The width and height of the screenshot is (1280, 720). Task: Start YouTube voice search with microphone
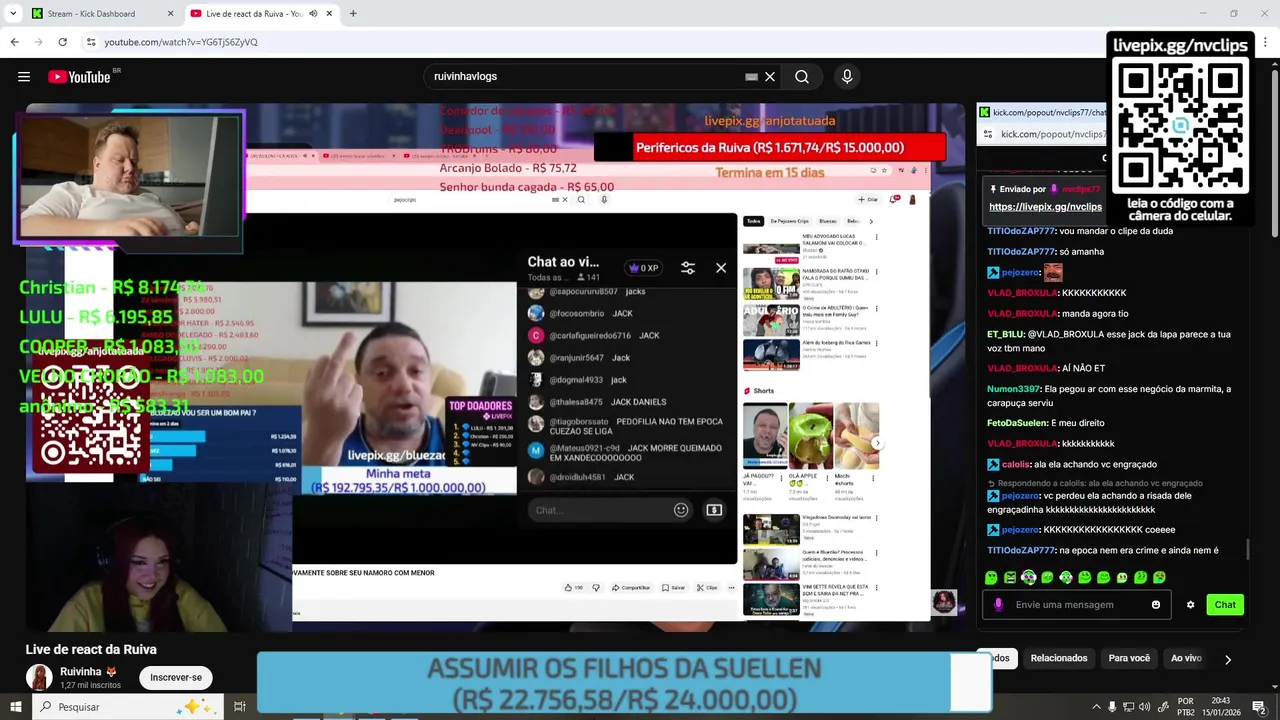click(847, 77)
